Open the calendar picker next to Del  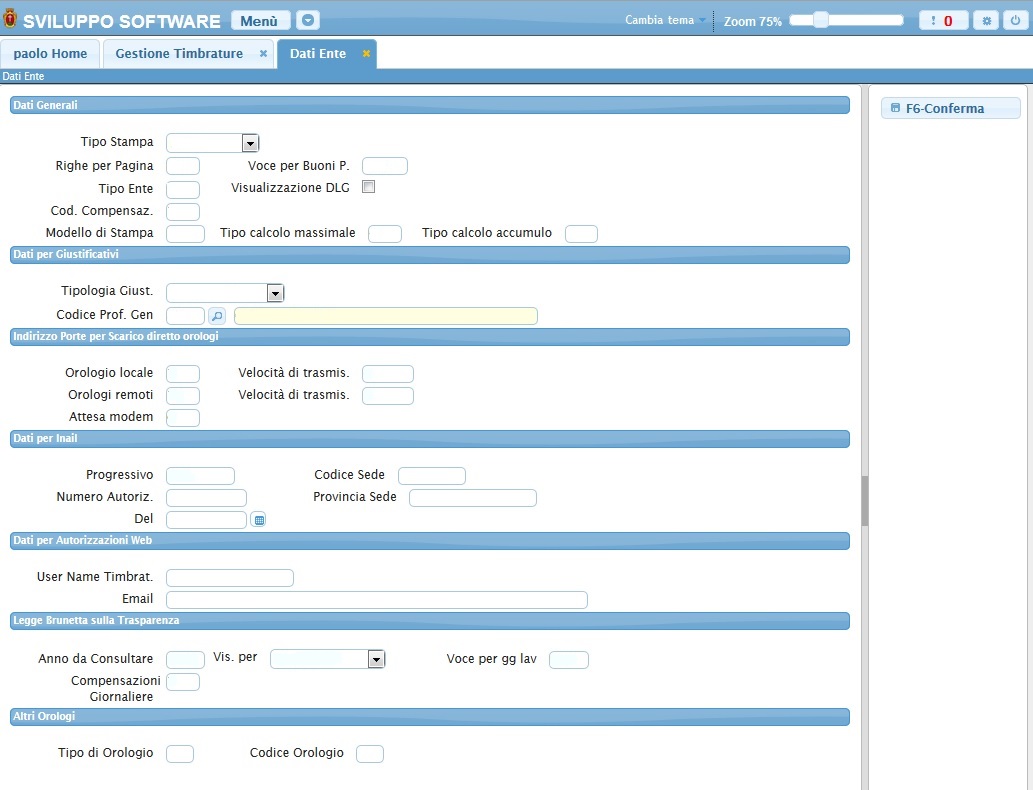click(x=258, y=520)
